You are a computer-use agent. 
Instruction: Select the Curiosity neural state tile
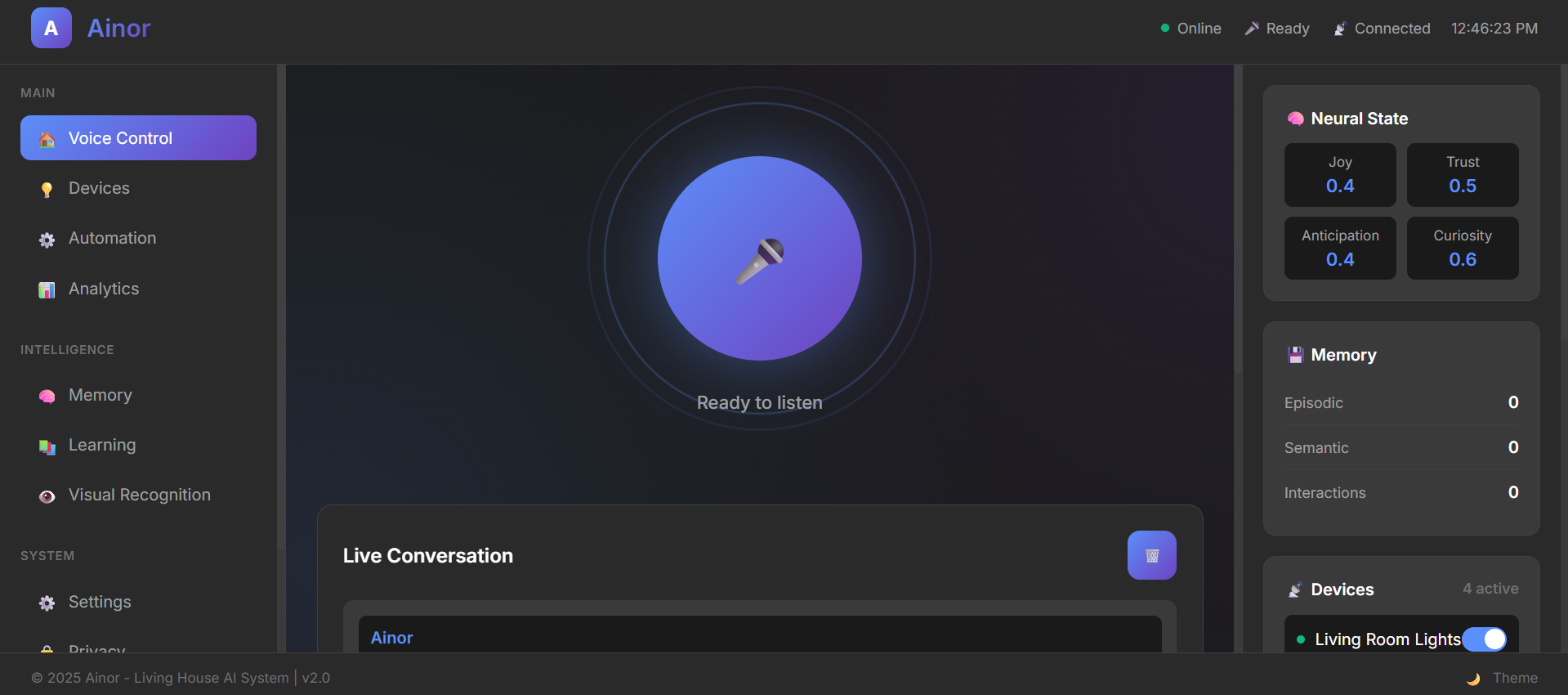pyautogui.click(x=1462, y=248)
